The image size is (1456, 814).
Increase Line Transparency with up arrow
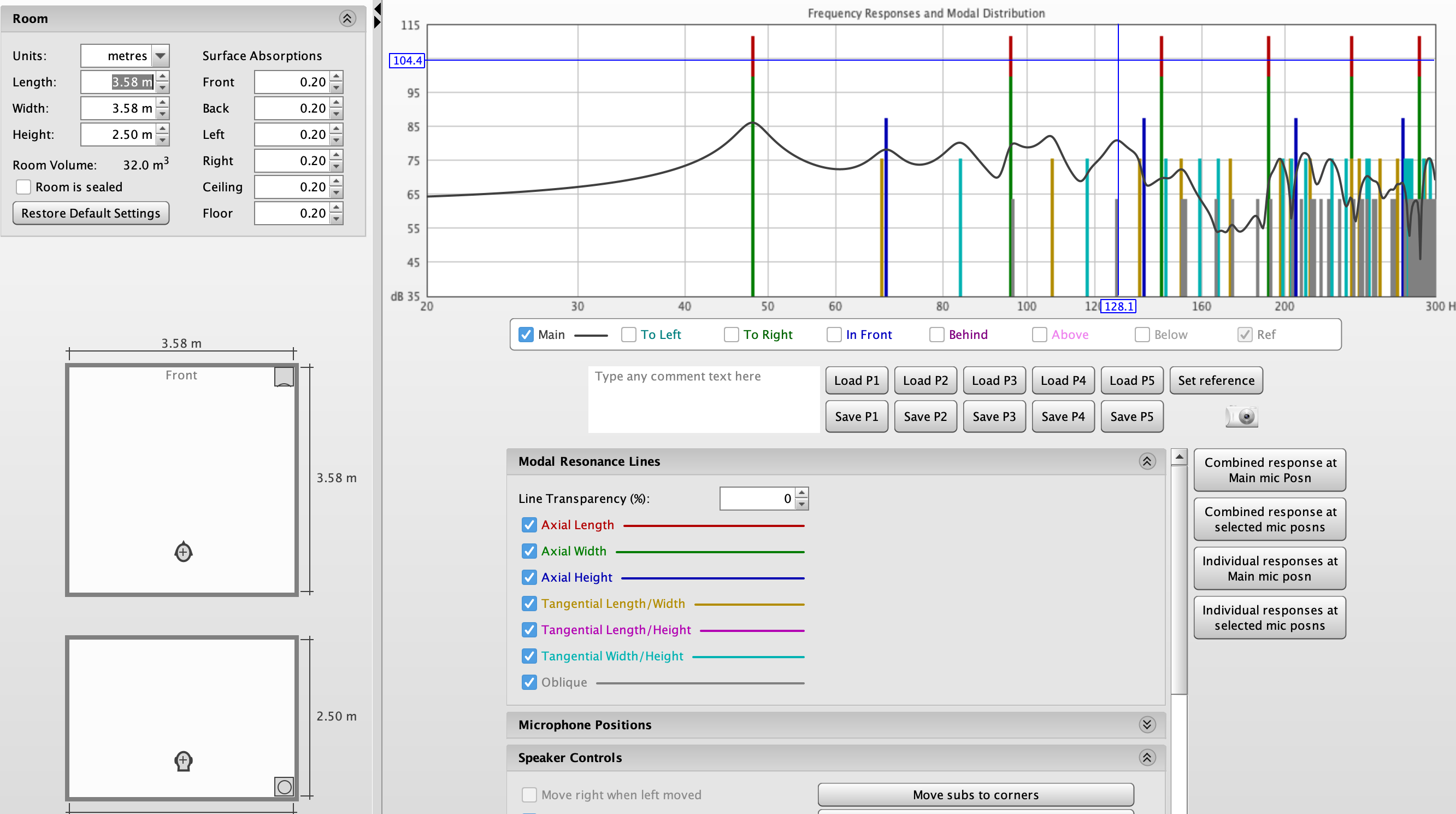801,493
